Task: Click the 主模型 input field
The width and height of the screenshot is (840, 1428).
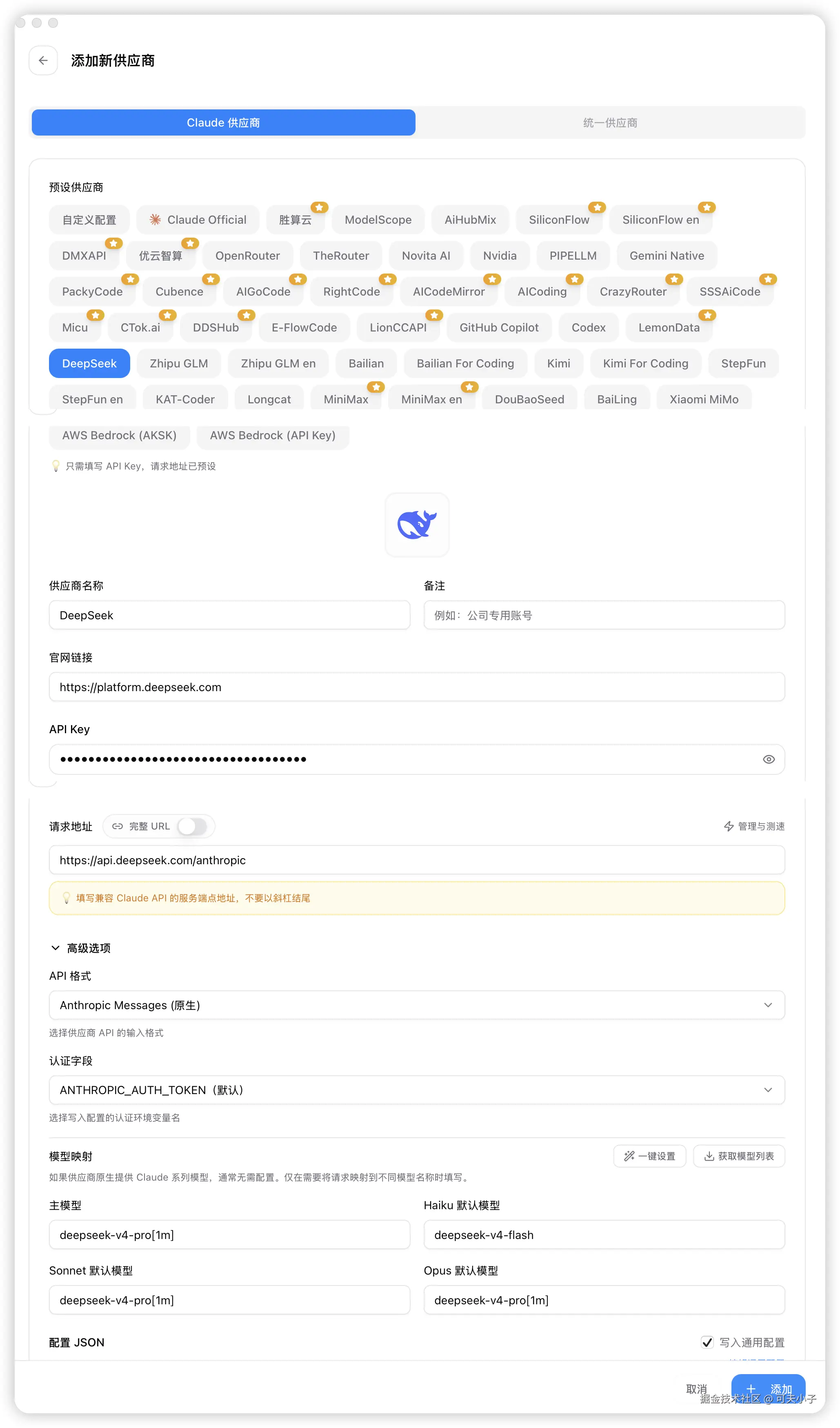Action: tap(229, 1235)
